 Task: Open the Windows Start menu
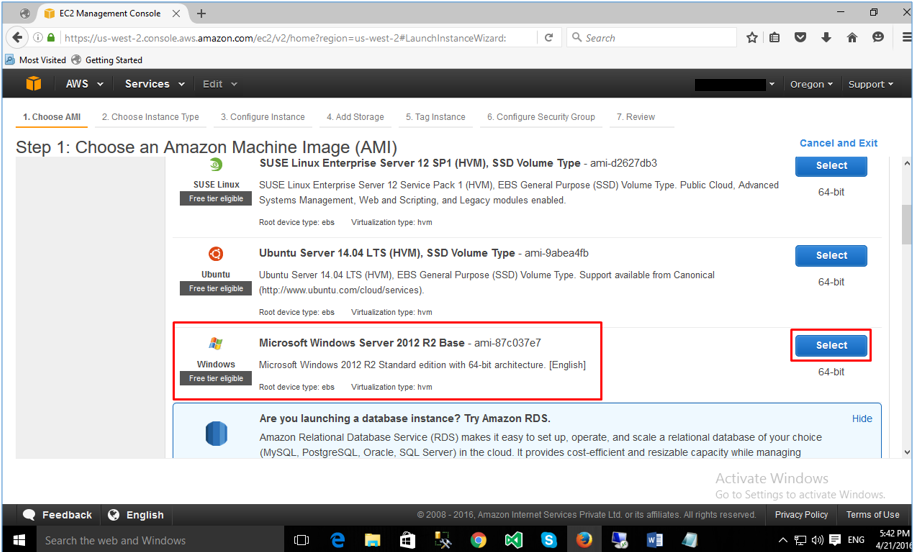[x=17, y=540]
